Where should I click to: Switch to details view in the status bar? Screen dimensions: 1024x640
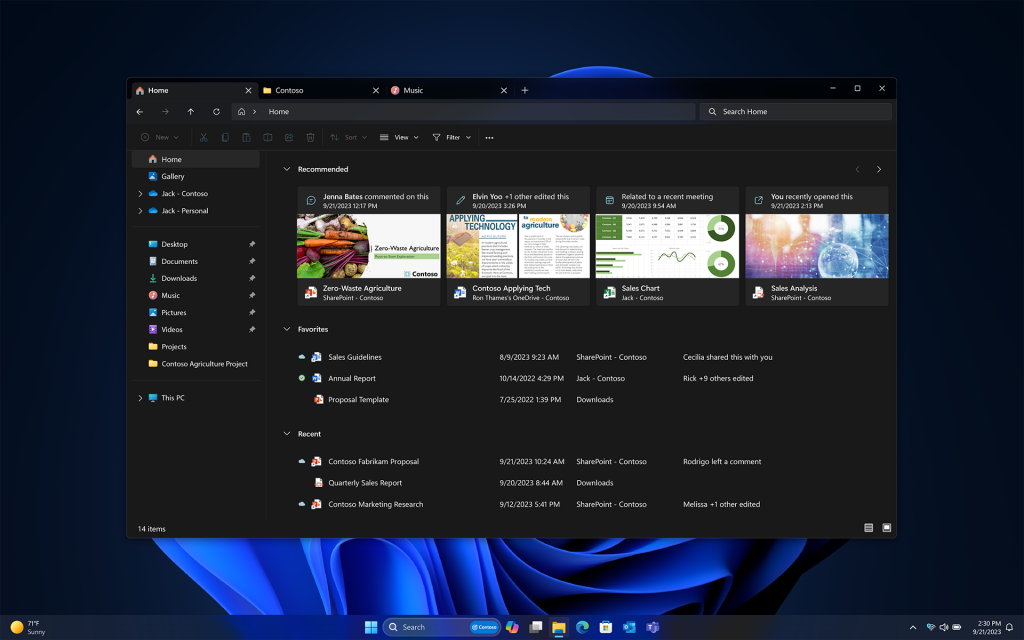(868, 527)
